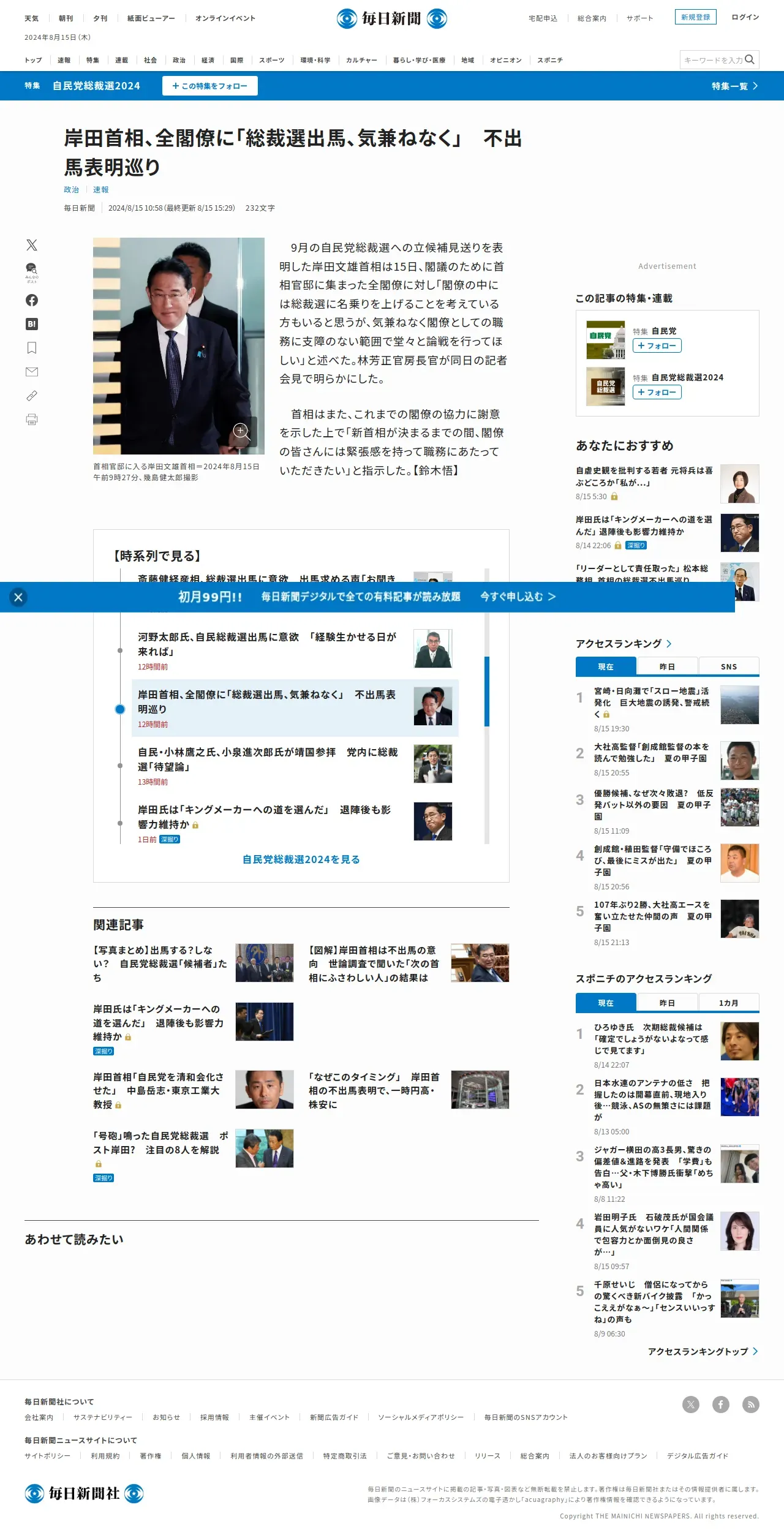Open 自民党総裁選2024を見る link

click(301, 859)
